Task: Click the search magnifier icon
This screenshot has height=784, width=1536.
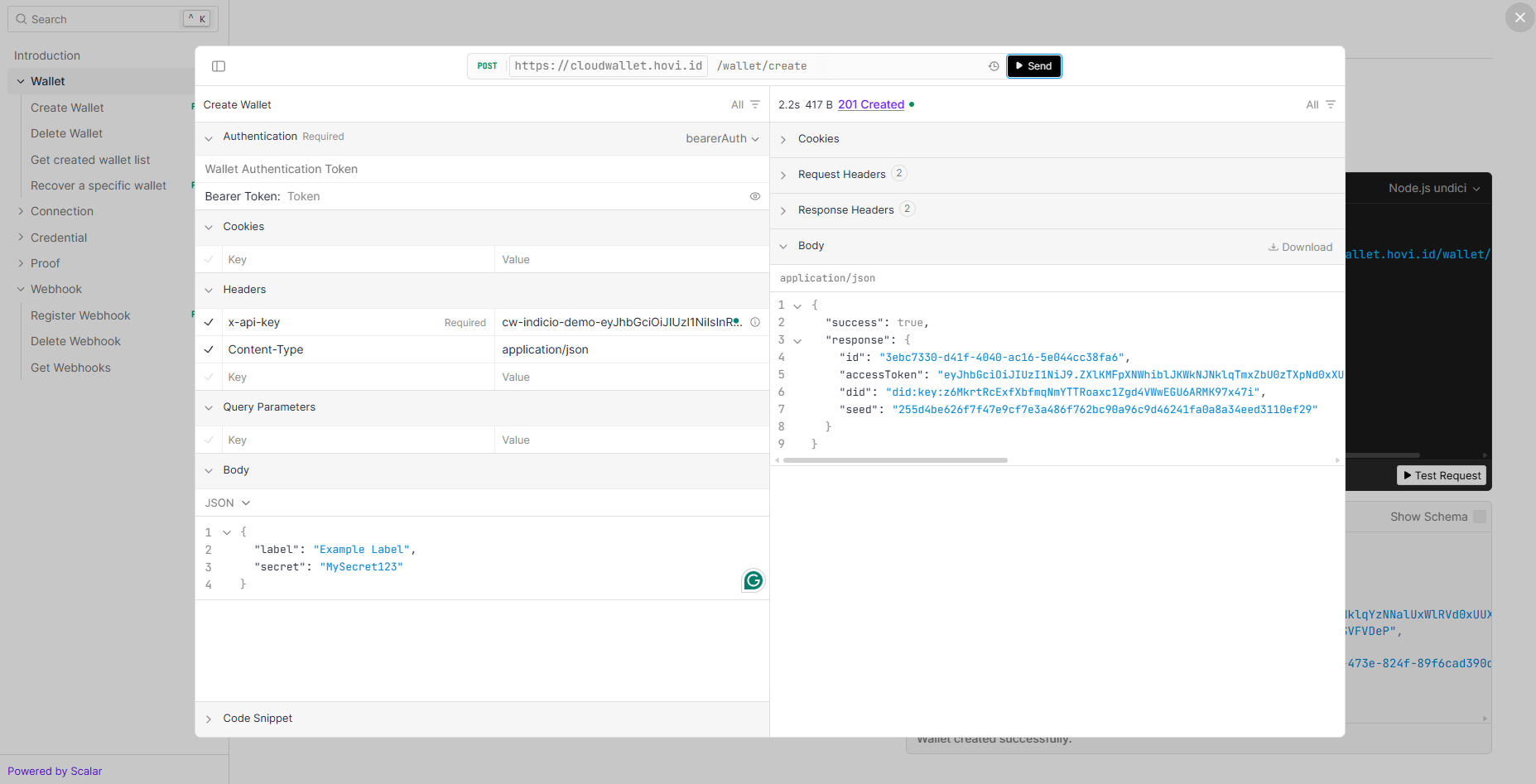Action: [x=22, y=19]
